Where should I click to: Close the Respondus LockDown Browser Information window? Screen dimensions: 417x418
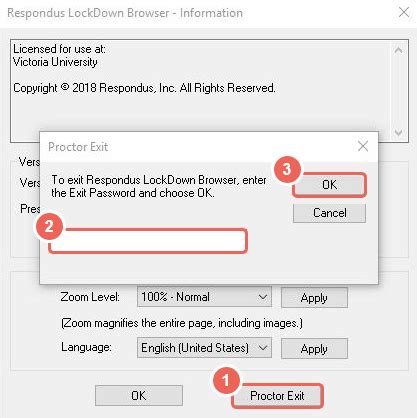pos(404,12)
